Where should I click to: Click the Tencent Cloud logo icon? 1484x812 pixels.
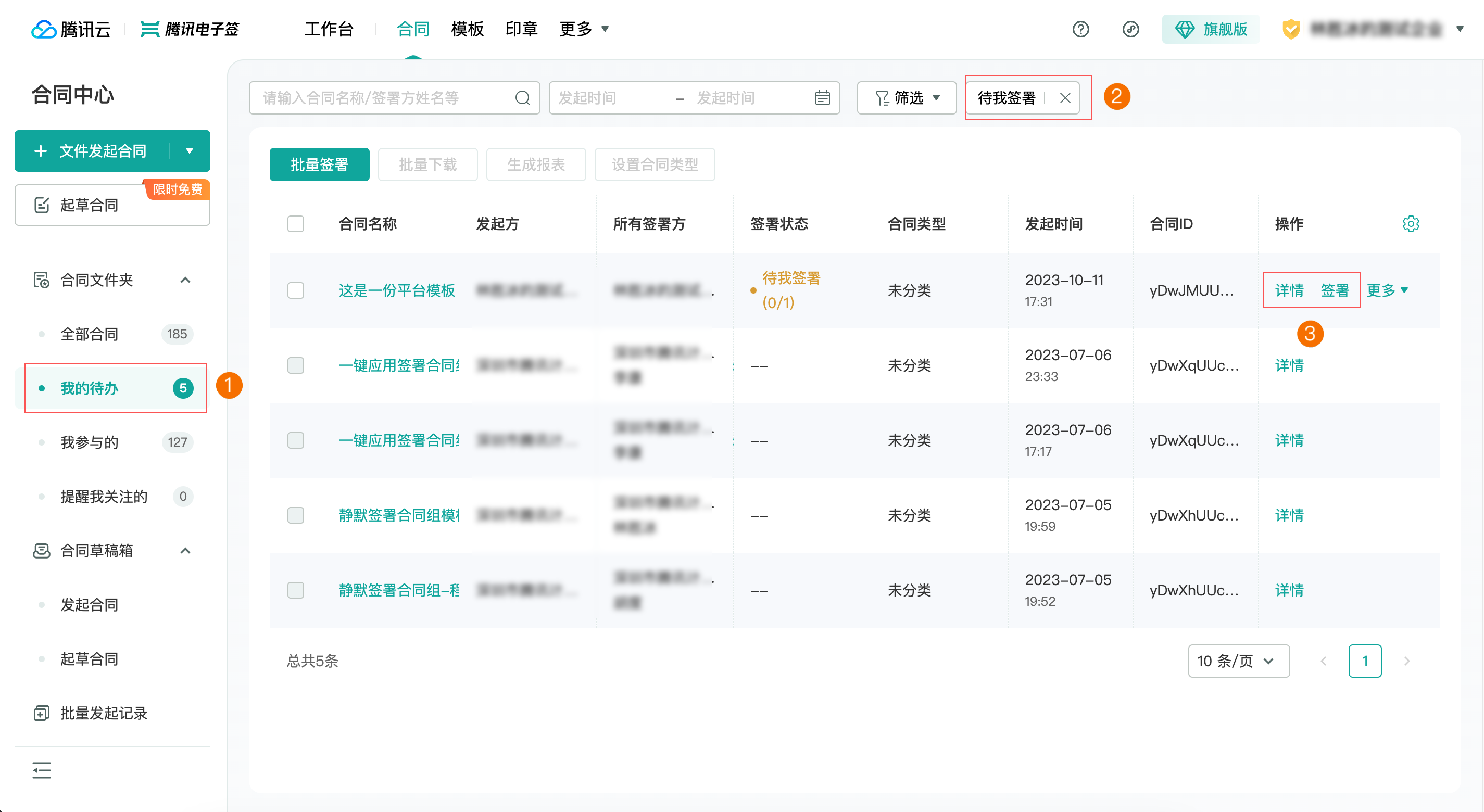click(42, 29)
